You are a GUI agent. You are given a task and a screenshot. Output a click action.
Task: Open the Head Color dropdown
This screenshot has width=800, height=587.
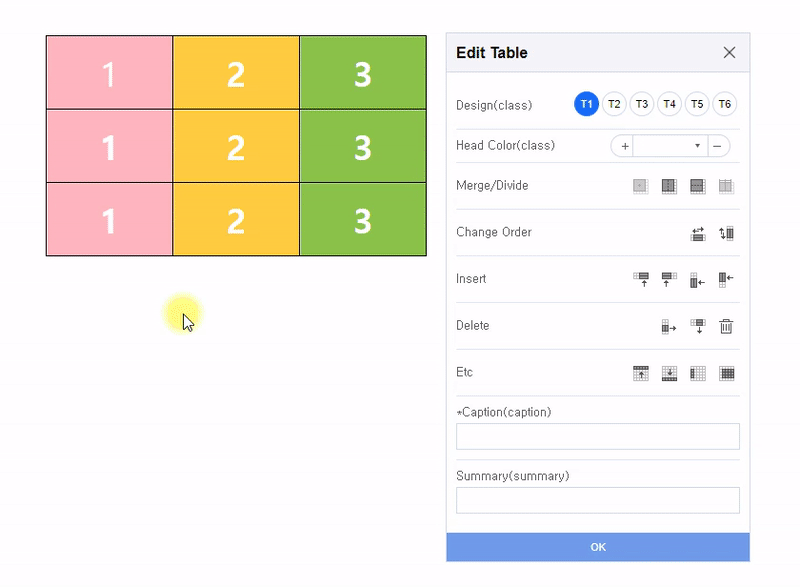coord(670,146)
